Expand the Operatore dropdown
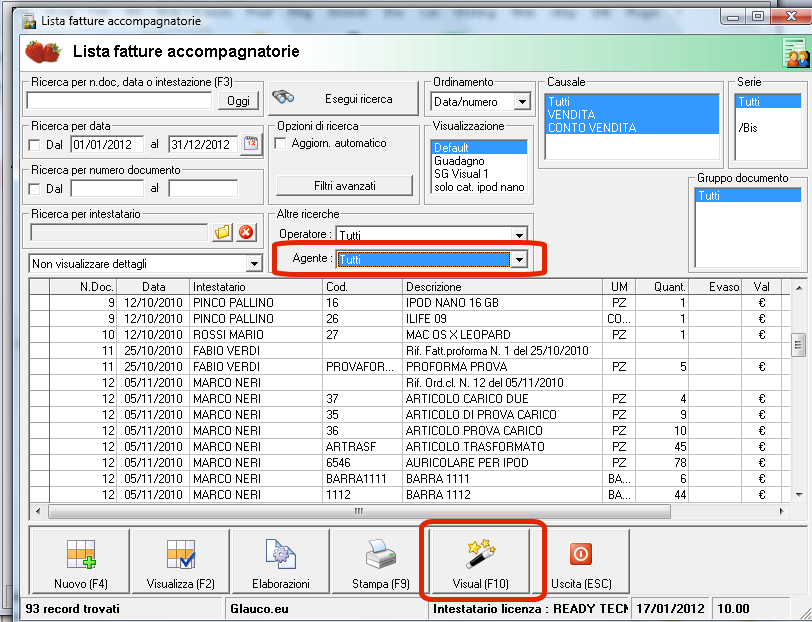 coord(519,235)
